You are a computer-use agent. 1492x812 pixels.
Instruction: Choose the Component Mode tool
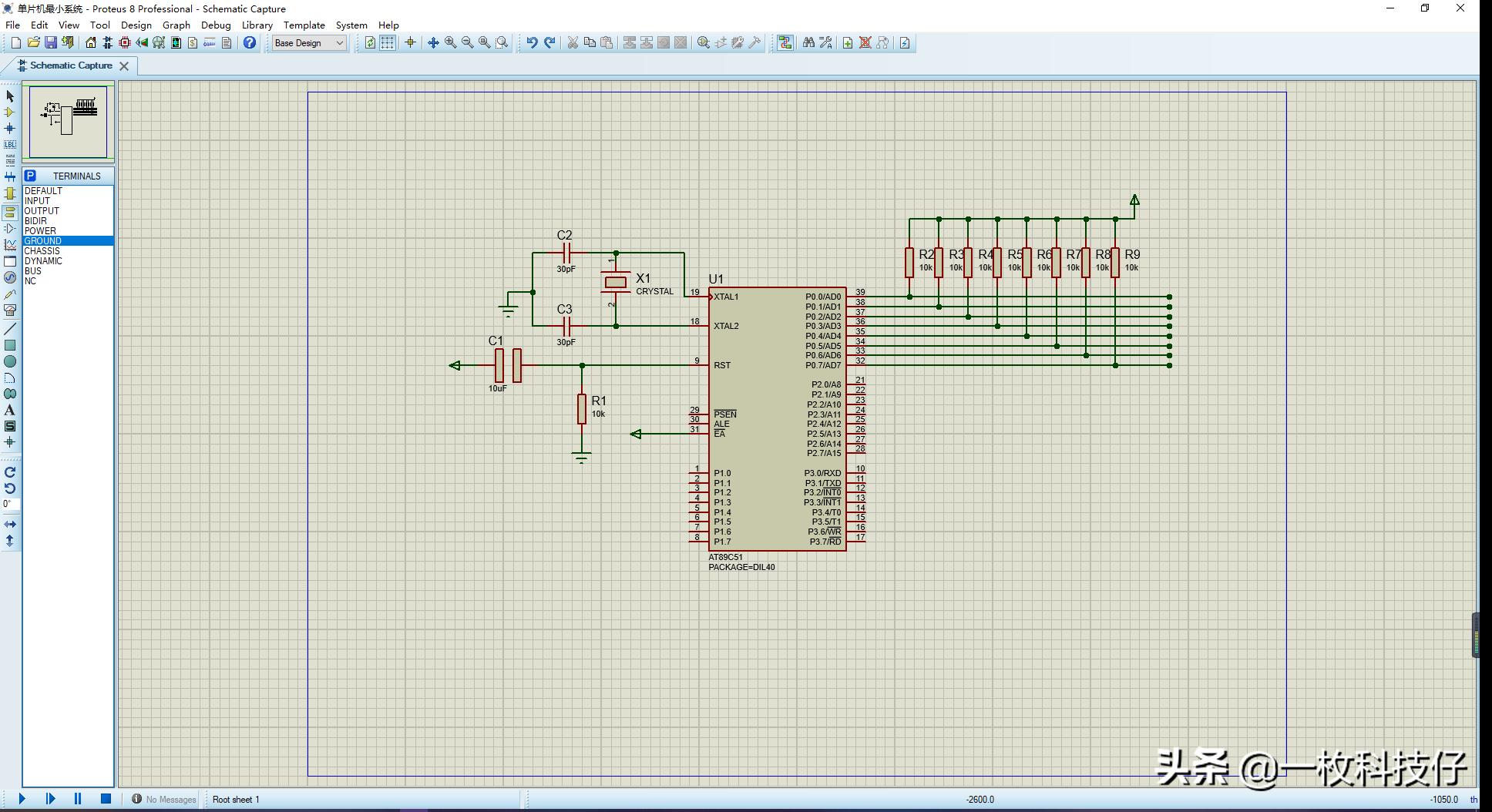pos(10,112)
